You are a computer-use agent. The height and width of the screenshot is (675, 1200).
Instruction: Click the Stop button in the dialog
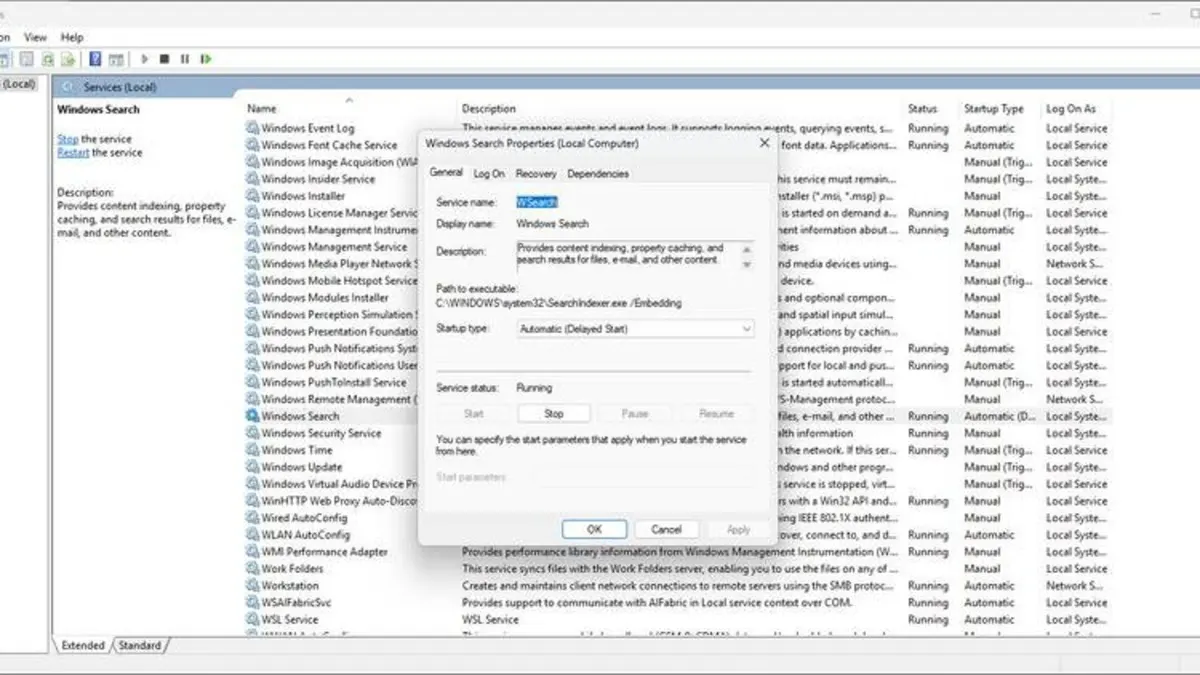pyautogui.click(x=554, y=413)
